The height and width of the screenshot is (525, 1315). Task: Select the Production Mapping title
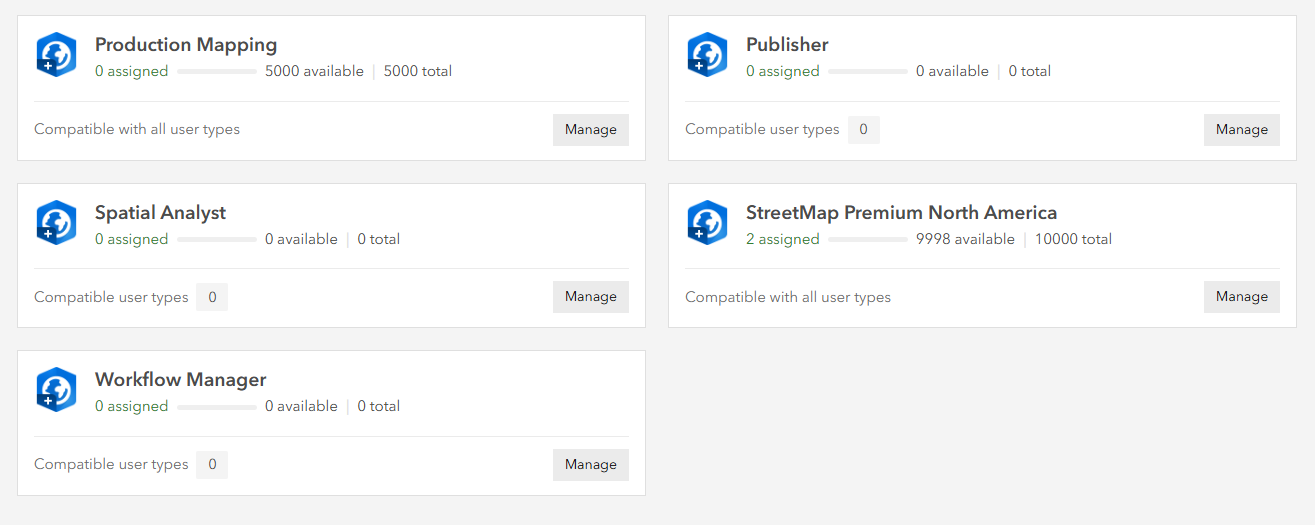pyautogui.click(x=186, y=45)
